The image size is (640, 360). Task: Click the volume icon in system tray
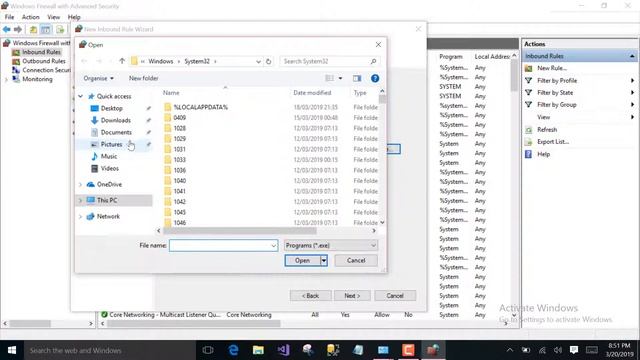tap(558, 350)
